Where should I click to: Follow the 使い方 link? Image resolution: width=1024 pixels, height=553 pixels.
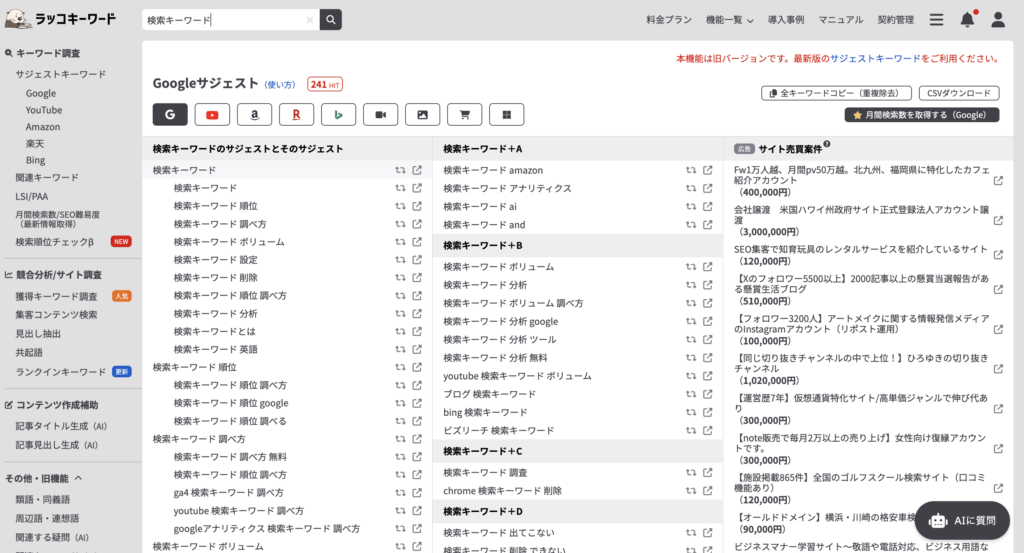point(280,85)
